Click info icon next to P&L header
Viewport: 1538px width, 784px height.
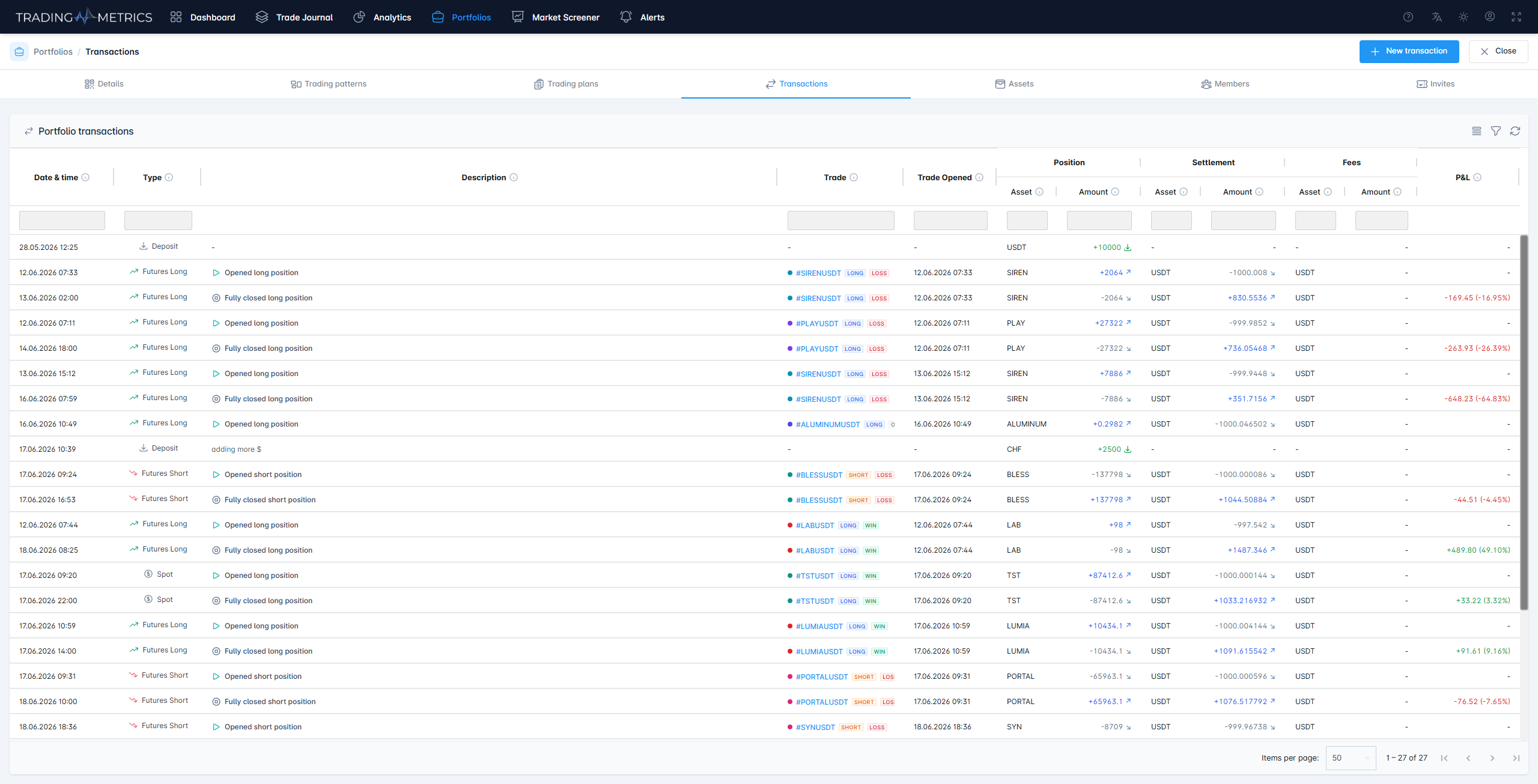click(x=1477, y=177)
